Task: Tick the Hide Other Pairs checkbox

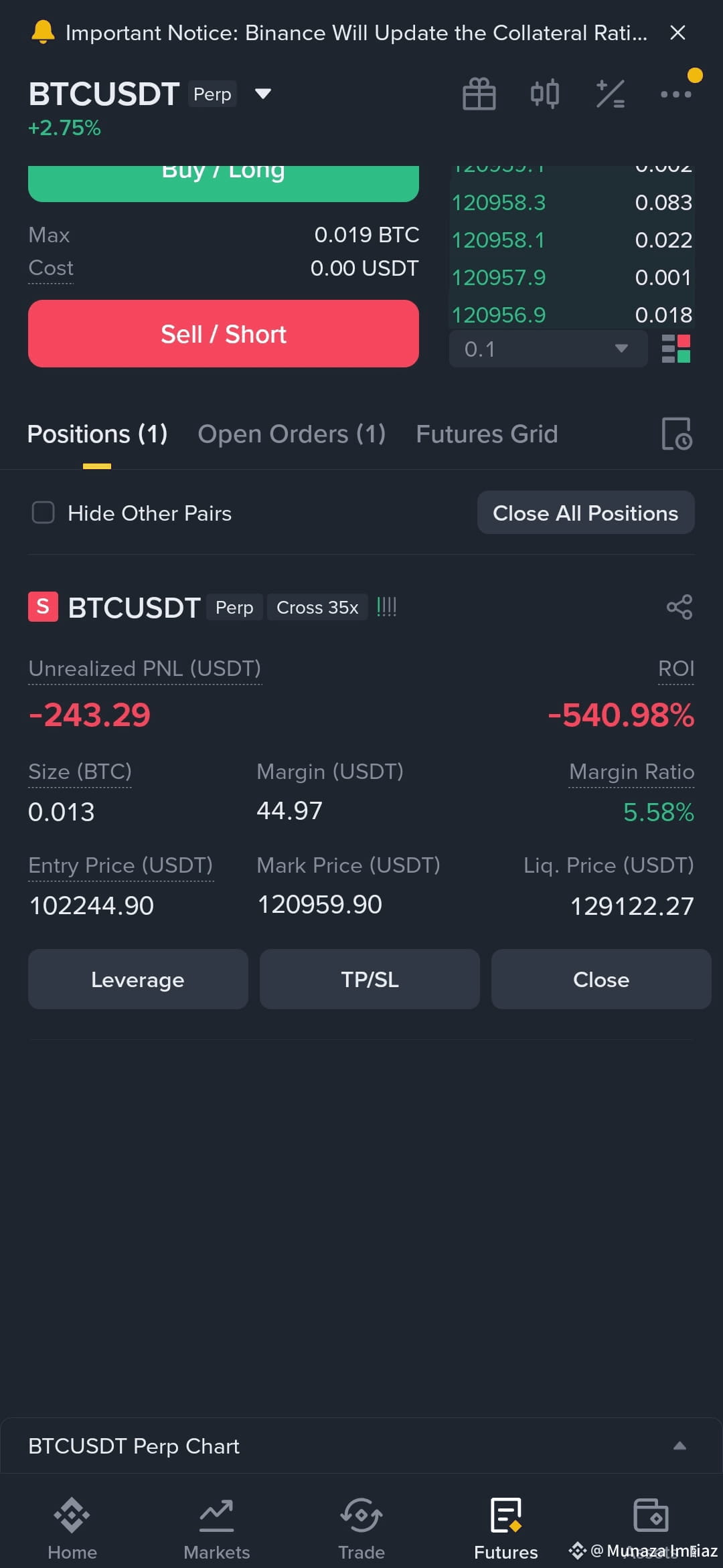Action: pyautogui.click(x=44, y=513)
